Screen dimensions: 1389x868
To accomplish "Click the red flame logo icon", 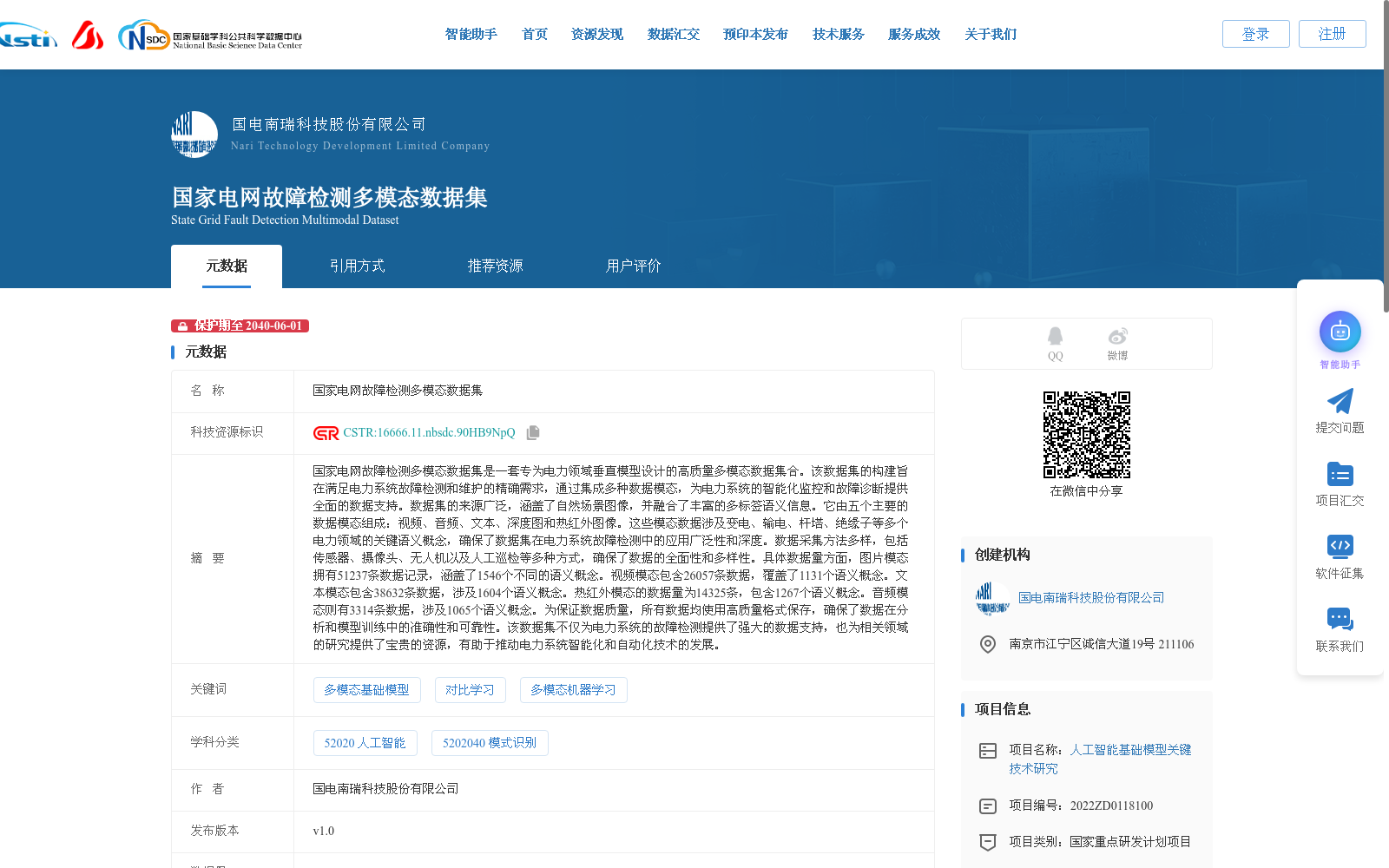I will [88, 35].
